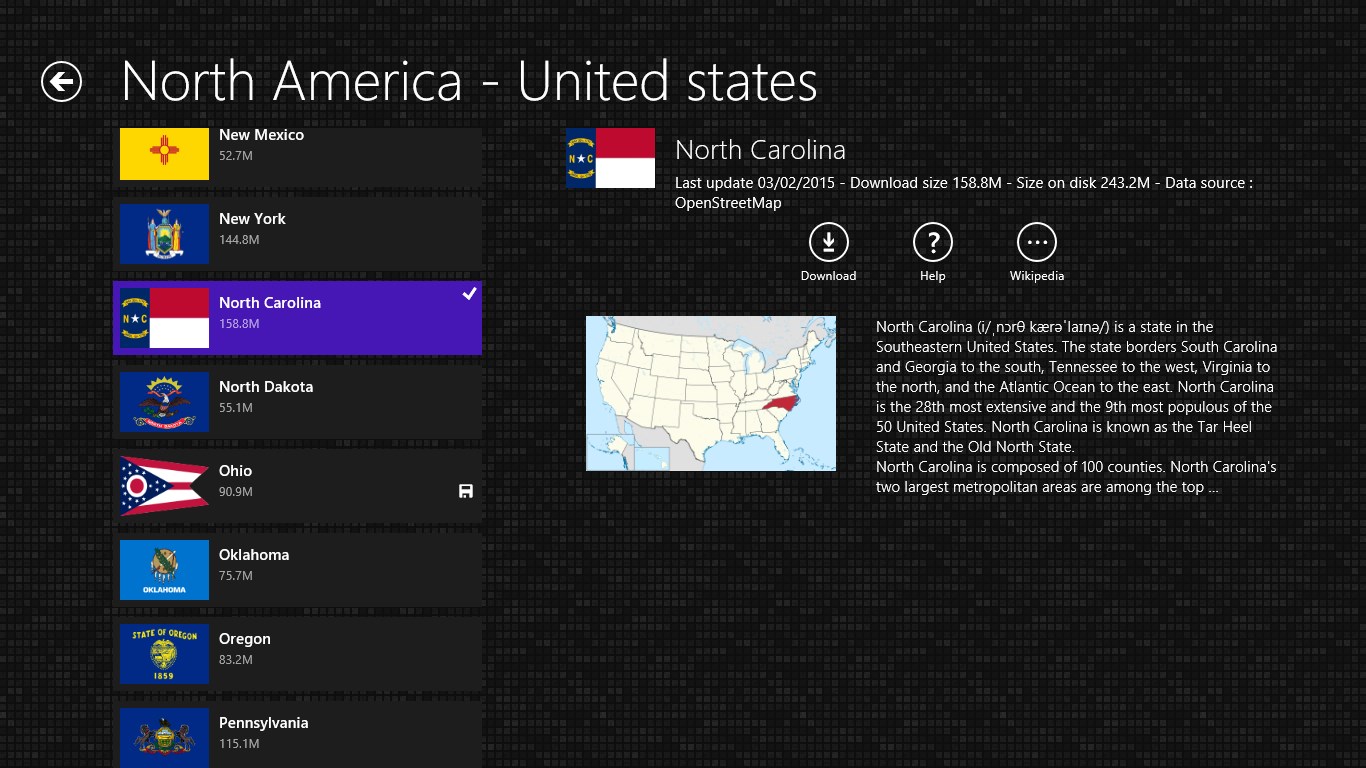
Task: Open the Oklahoma state entry
Action: [298, 569]
